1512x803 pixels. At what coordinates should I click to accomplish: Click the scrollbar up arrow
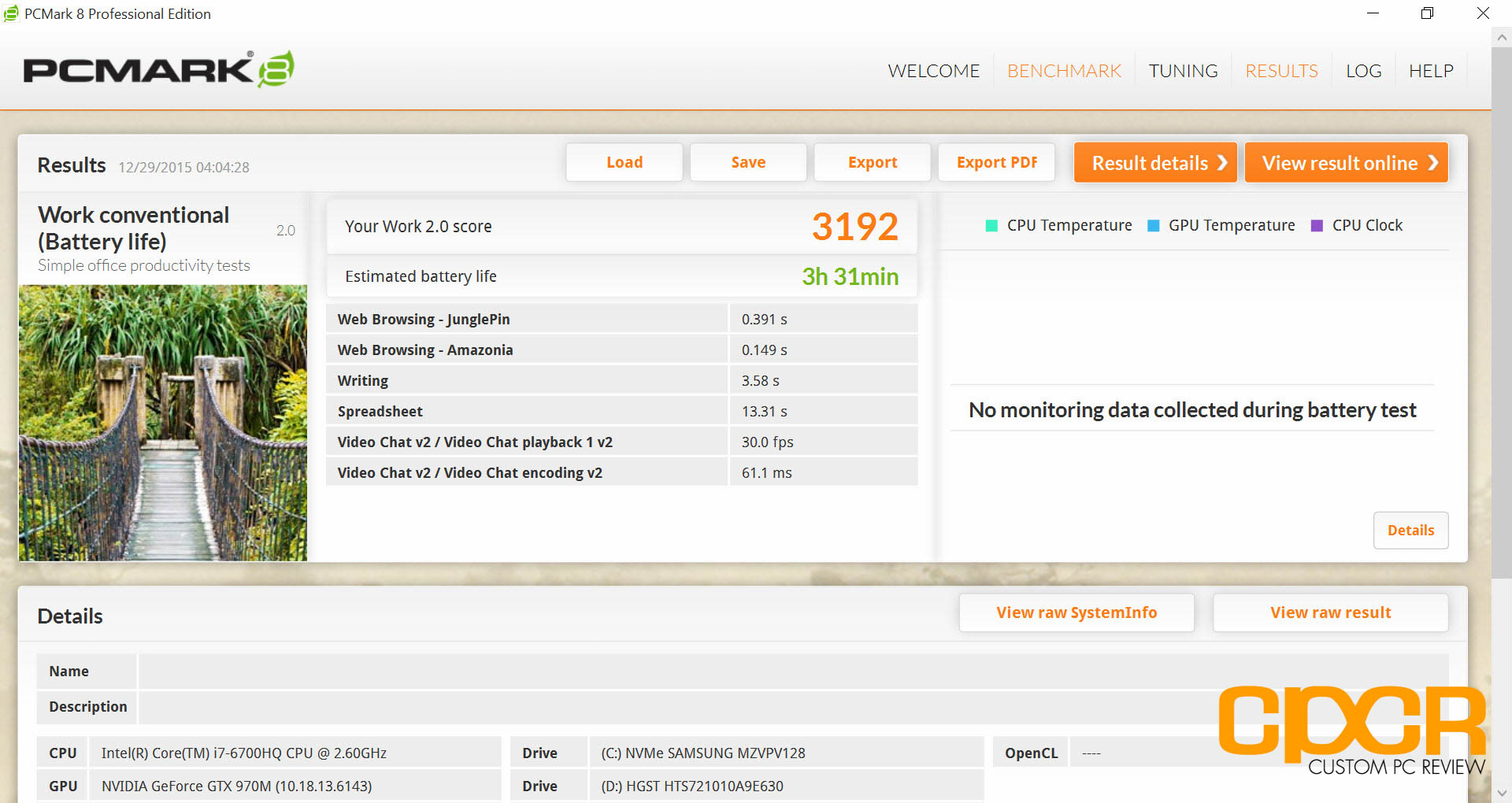tap(1502, 37)
